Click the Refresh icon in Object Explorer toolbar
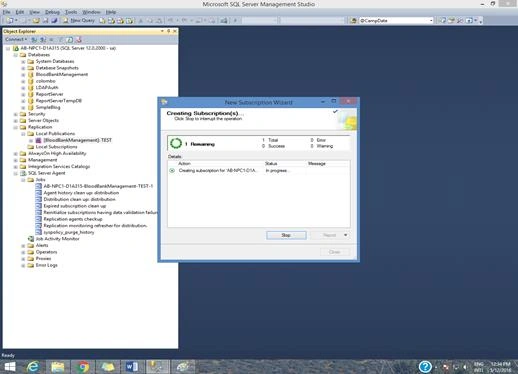This screenshot has height=374, width=518. [70, 40]
